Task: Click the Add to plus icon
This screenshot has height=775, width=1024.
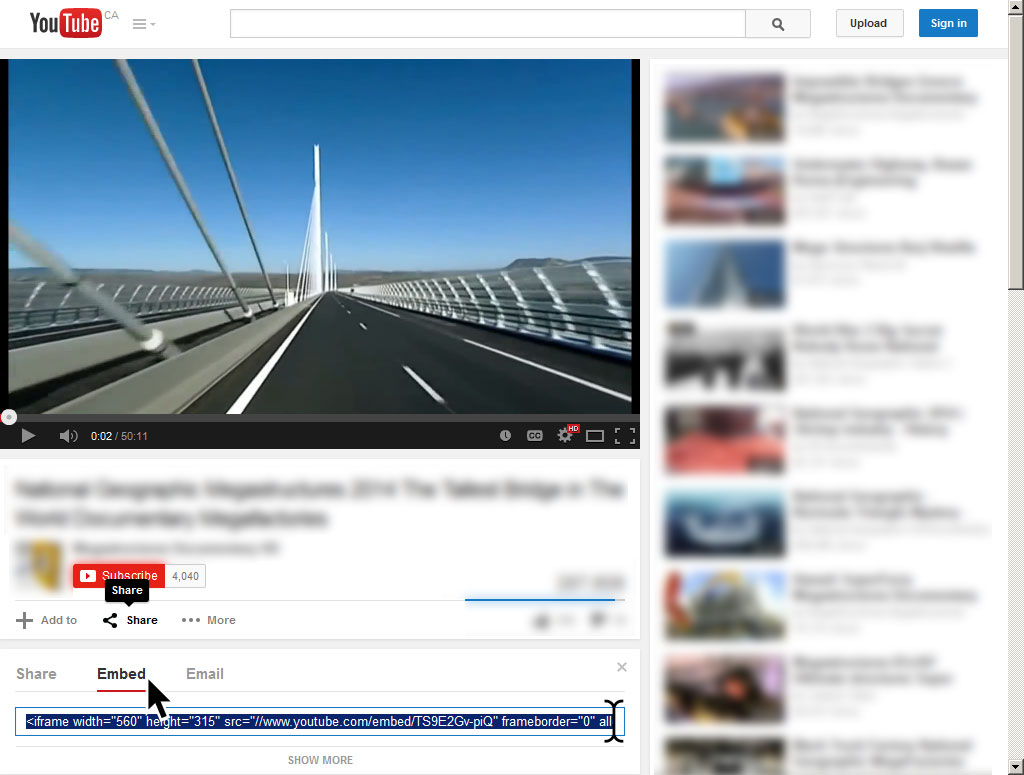Action: (25, 620)
